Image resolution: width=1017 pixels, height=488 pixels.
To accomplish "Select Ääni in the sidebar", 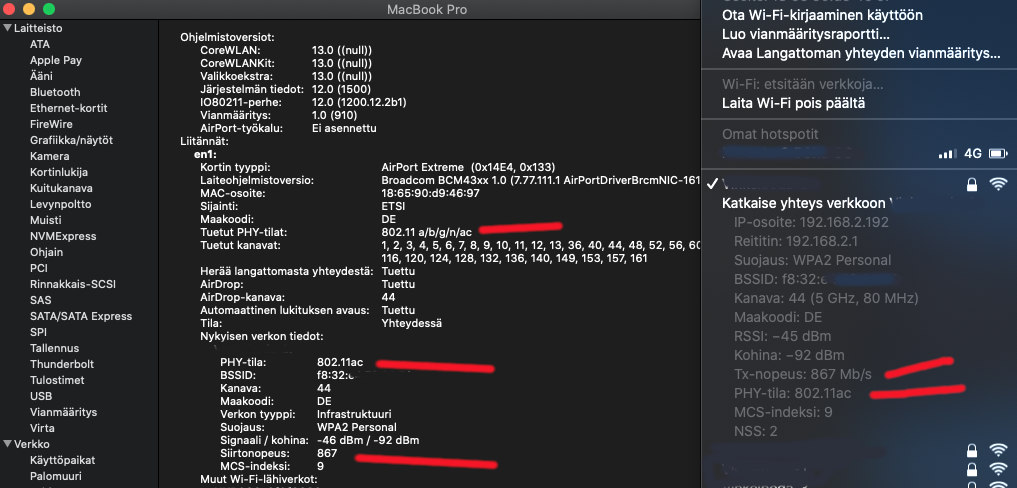I will [x=42, y=76].
